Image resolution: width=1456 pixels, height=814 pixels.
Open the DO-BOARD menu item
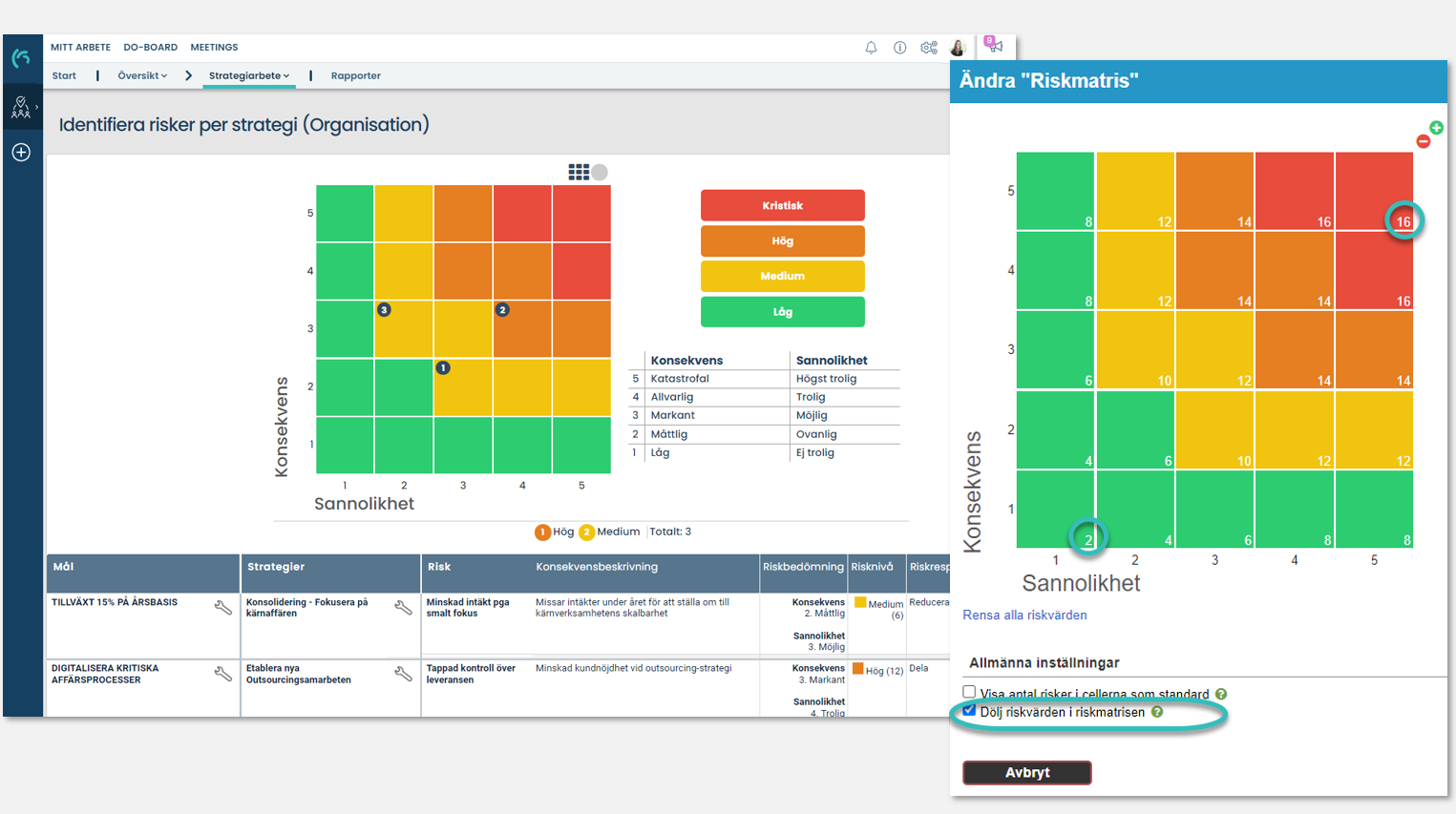point(151,47)
